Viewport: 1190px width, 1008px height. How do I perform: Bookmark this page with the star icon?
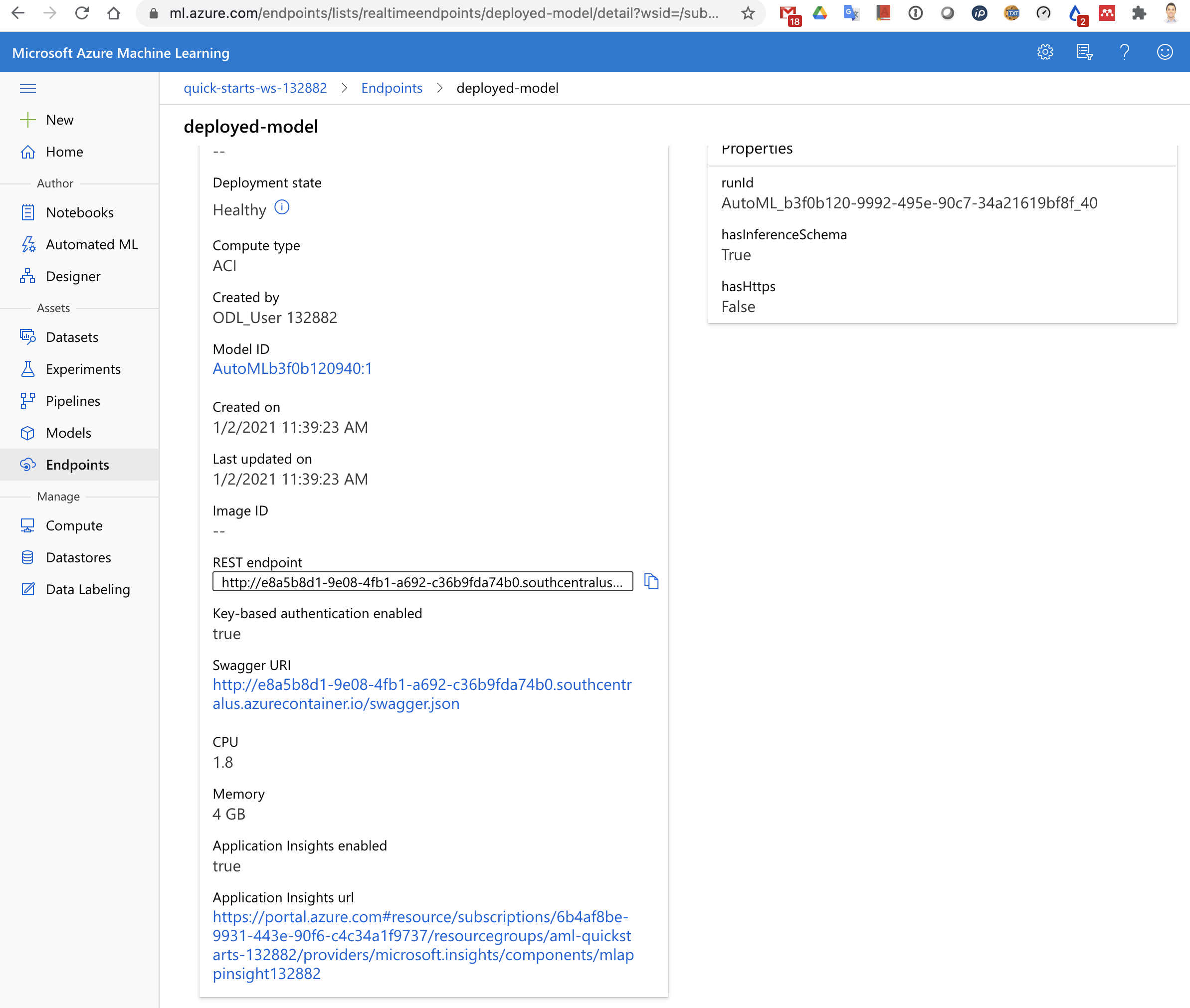[748, 13]
